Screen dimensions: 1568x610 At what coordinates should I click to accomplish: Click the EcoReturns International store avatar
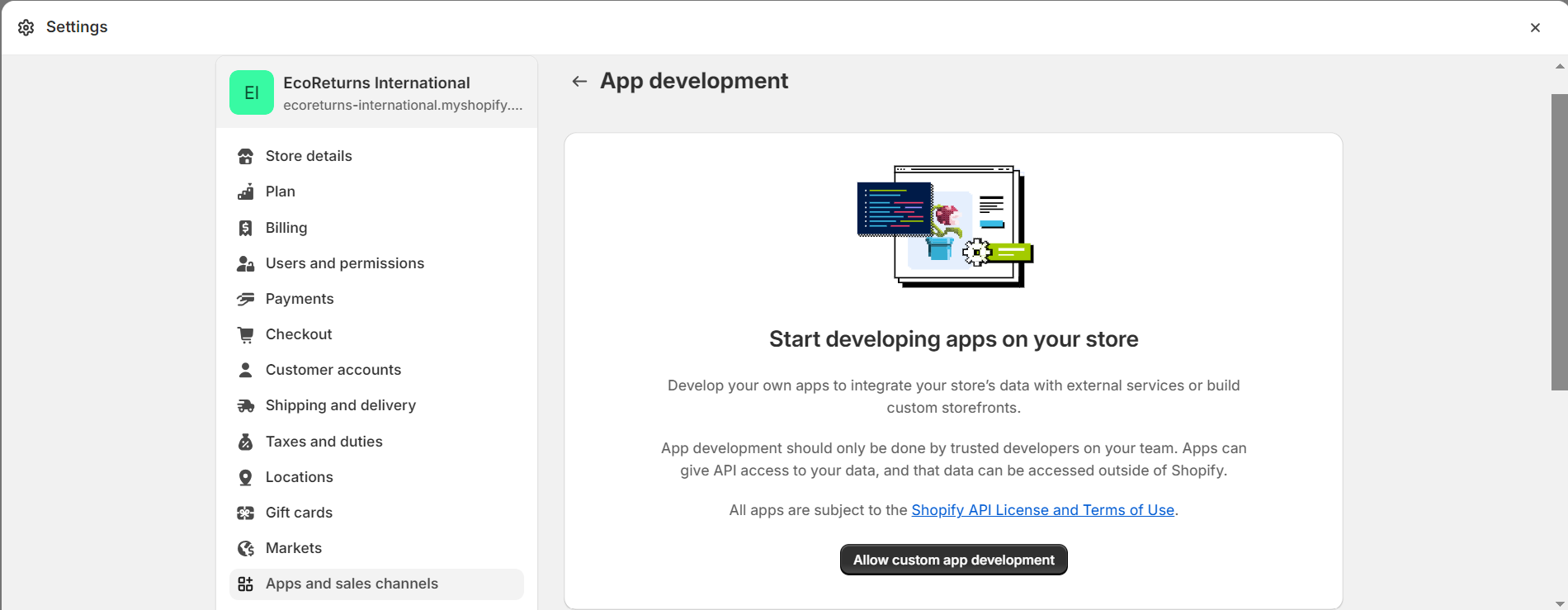252,92
